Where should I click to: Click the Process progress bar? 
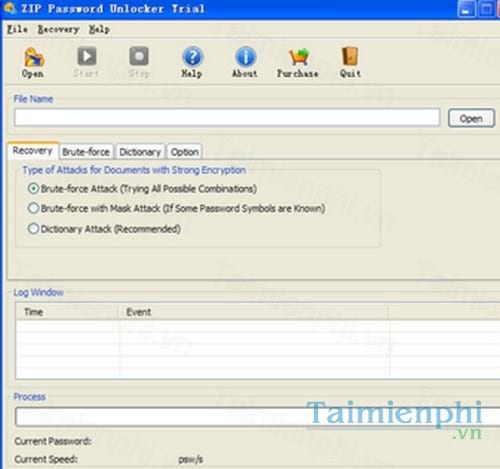257,416
